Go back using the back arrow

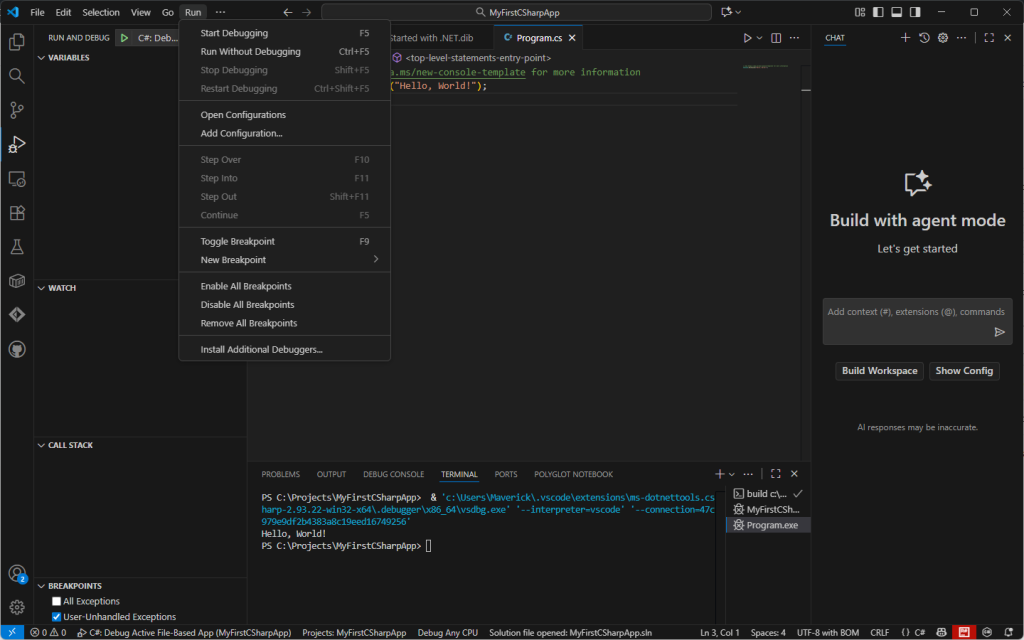(288, 12)
